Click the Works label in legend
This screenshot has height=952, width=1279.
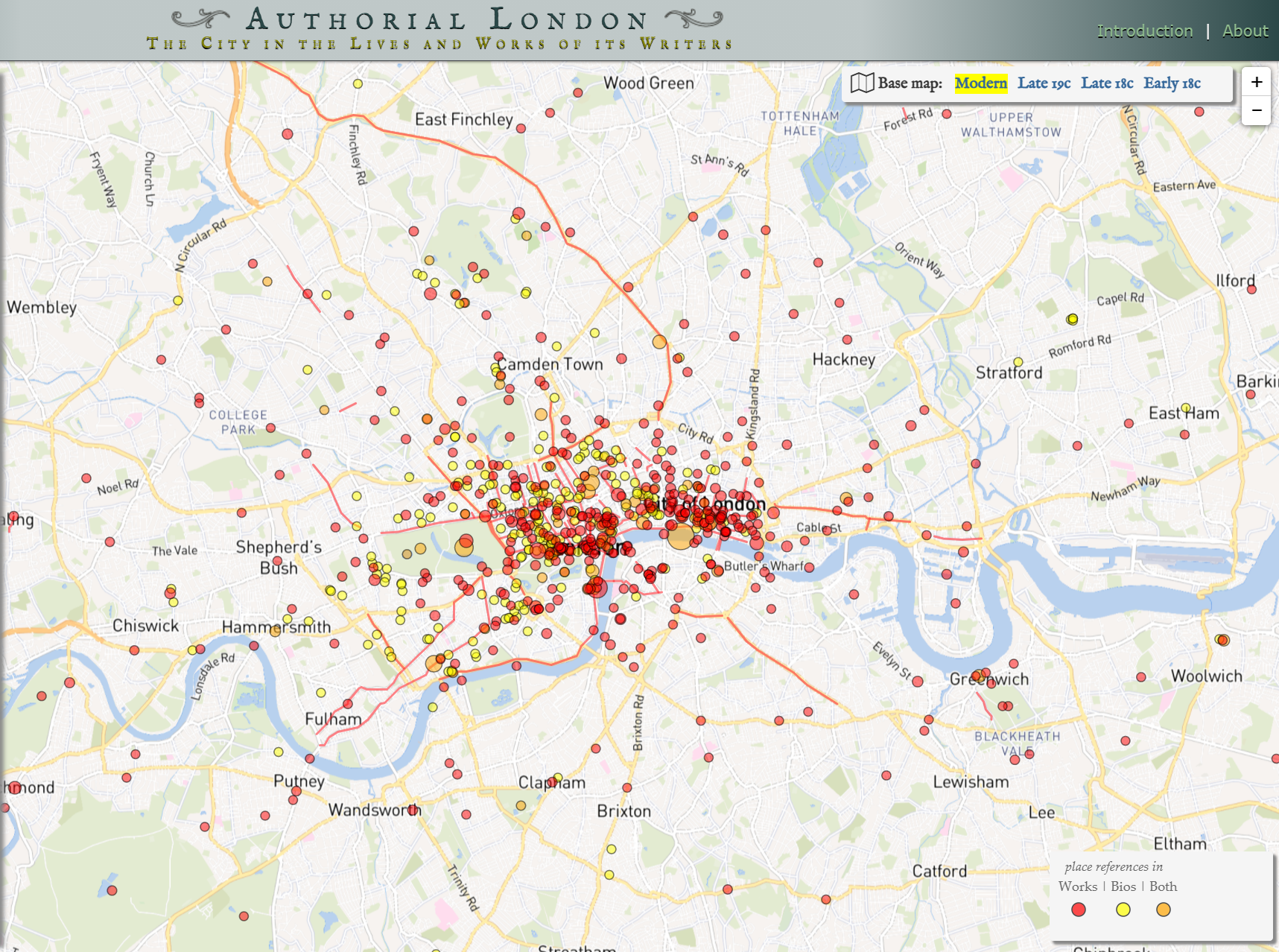(x=1077, y=886)
